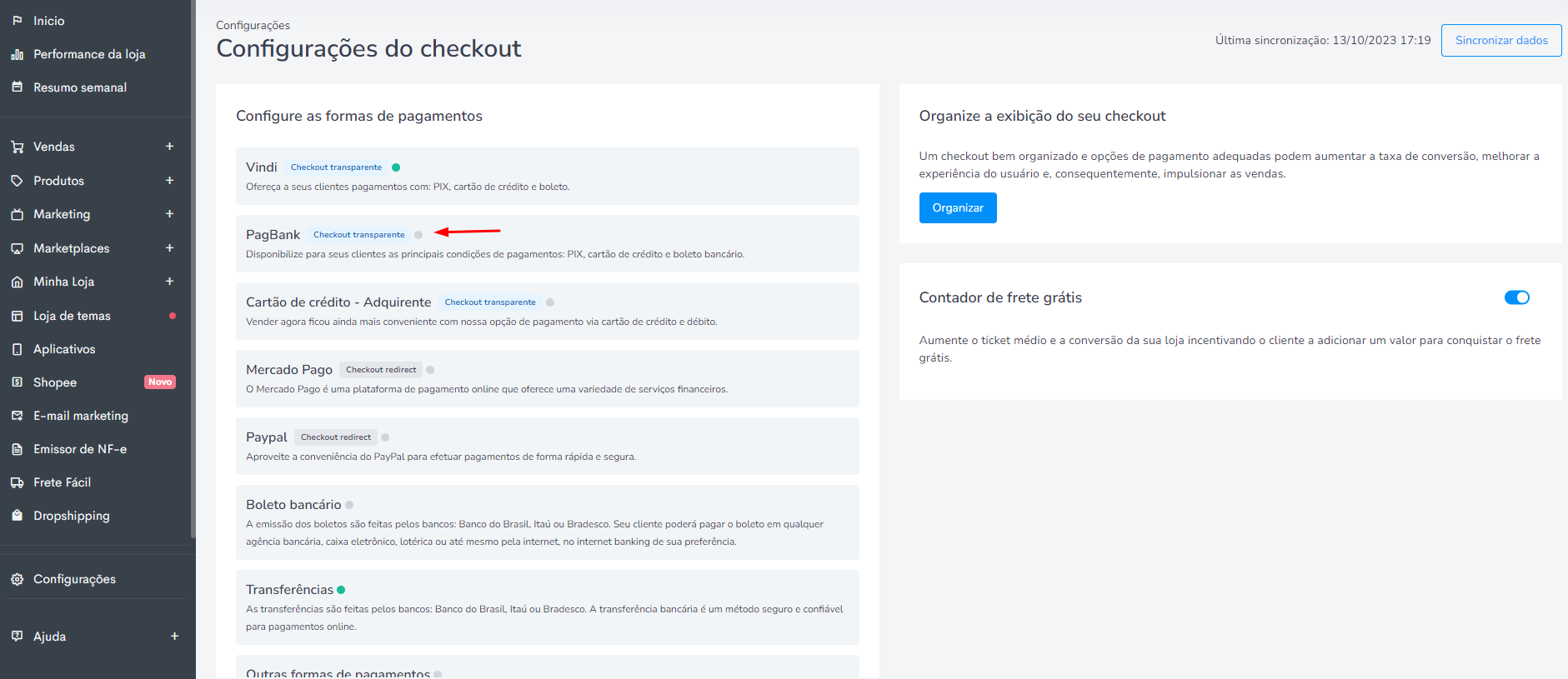
Task: Click the Performance da loja chart icon
Action: tap(17, 54)
